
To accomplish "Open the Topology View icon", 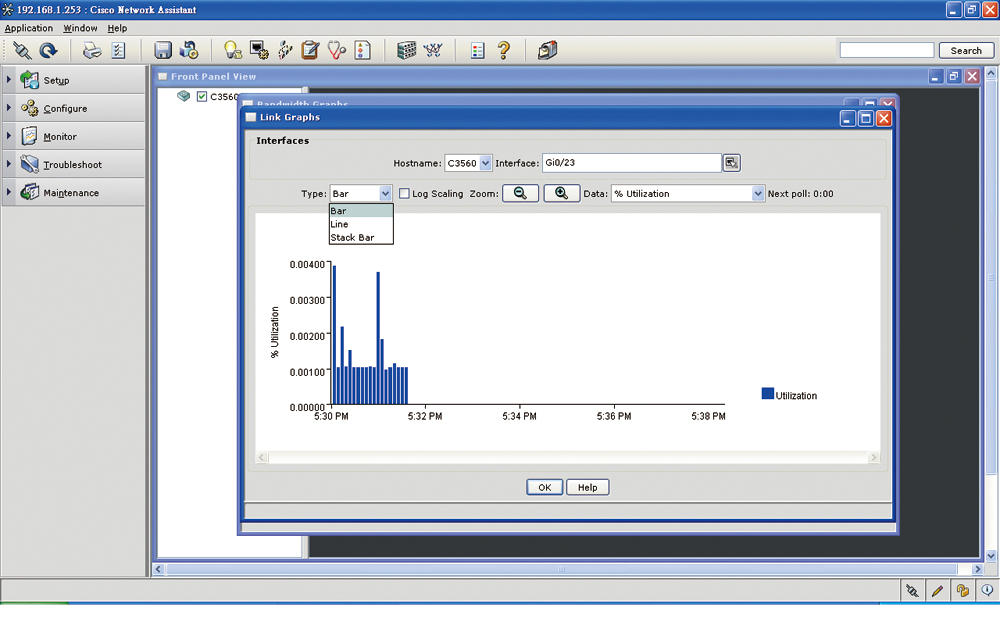I will [x=433, y=50].
